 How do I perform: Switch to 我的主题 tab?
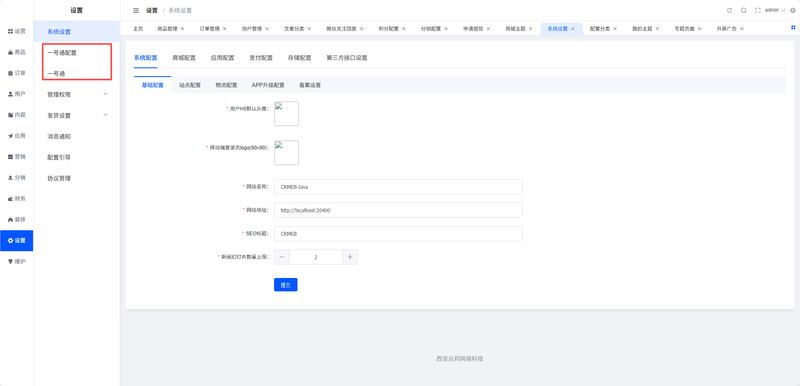click(642, 29)
